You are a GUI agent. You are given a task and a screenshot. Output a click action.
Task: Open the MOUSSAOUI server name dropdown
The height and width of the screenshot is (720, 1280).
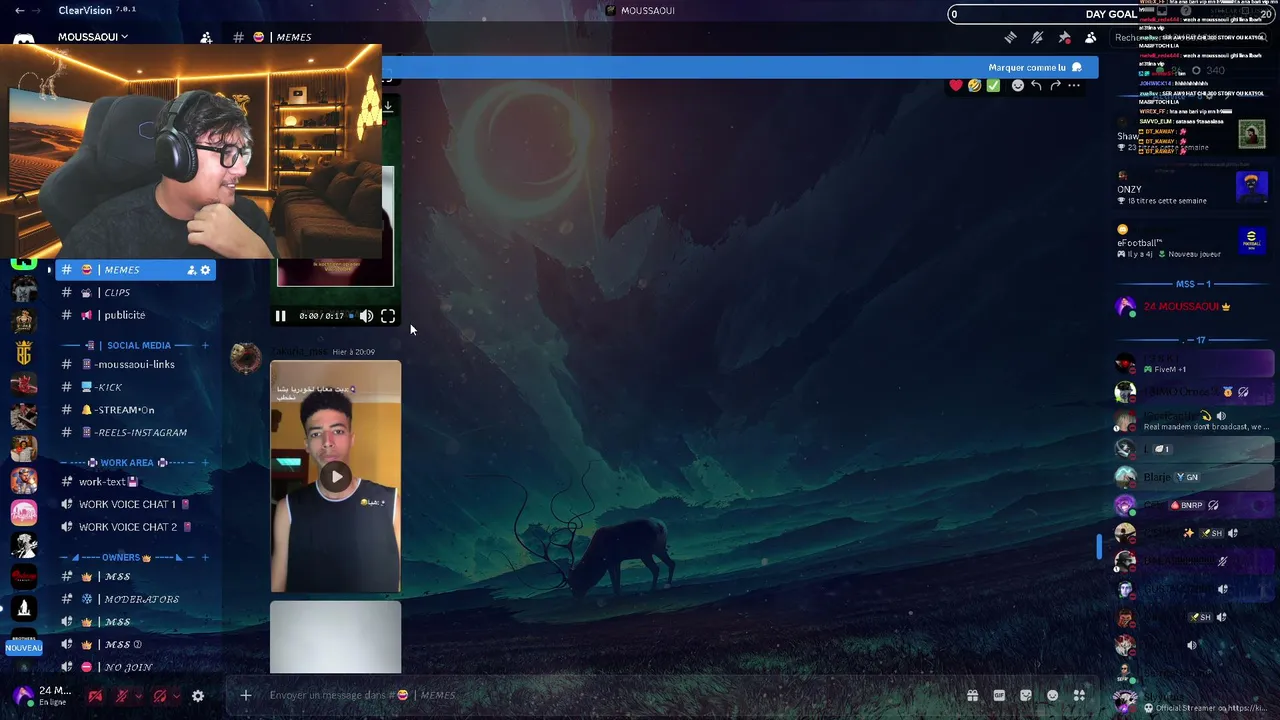coord(93,37)
